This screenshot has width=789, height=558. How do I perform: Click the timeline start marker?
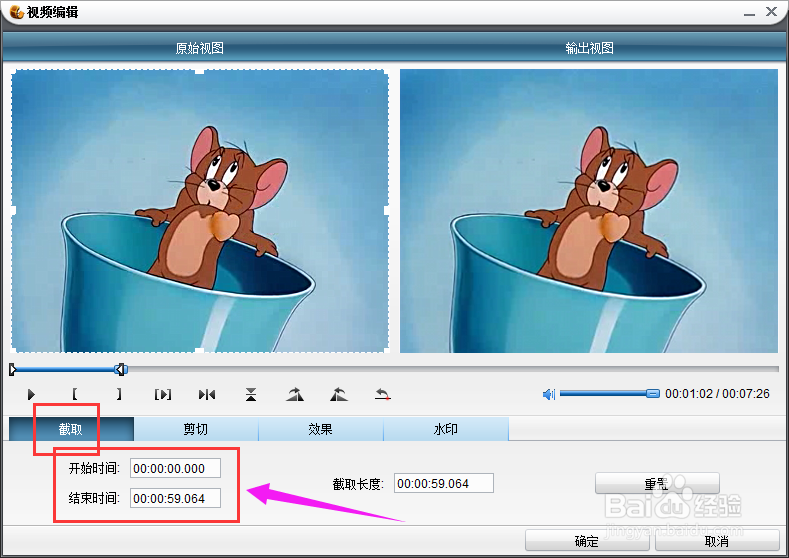[x=13, y=370]
